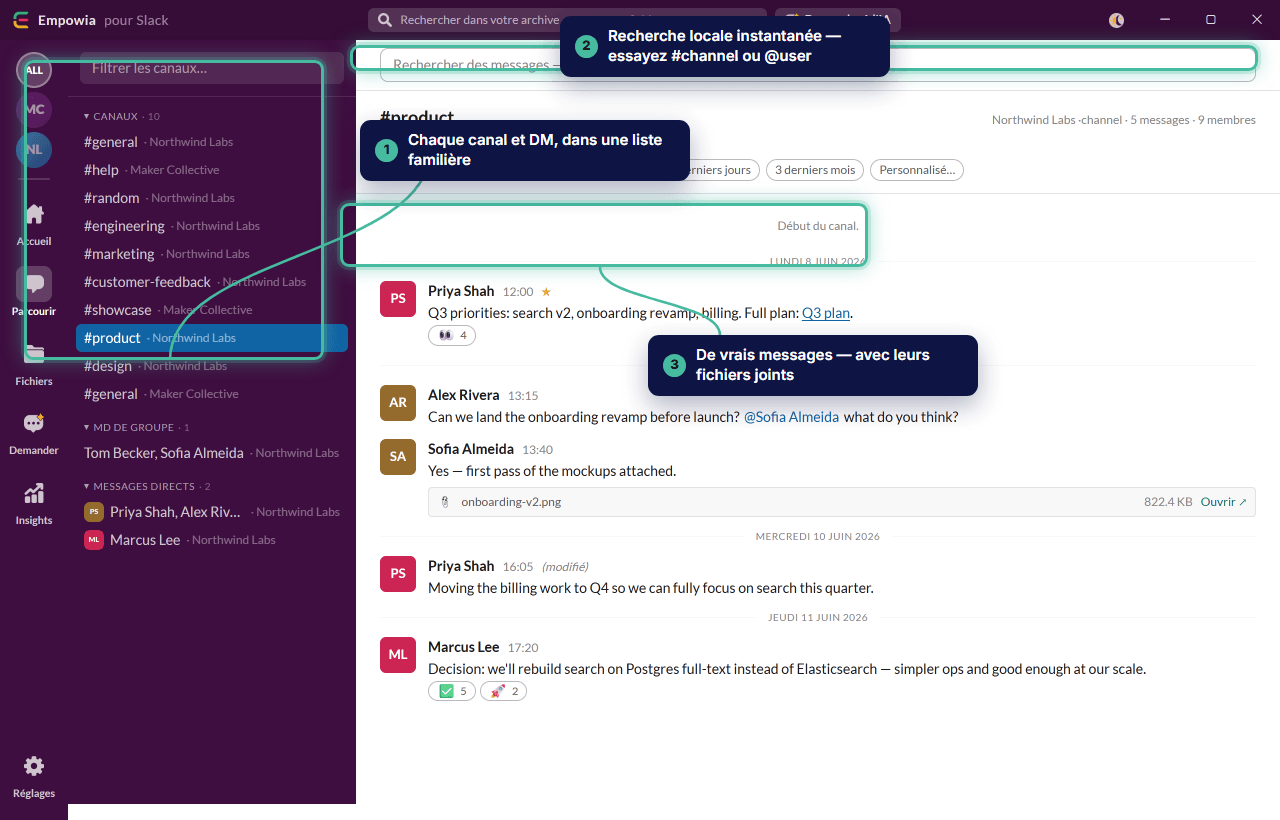1280x820 pixels.
Task: Switch to the MC workspace avatar
Action: click(34, 109)
